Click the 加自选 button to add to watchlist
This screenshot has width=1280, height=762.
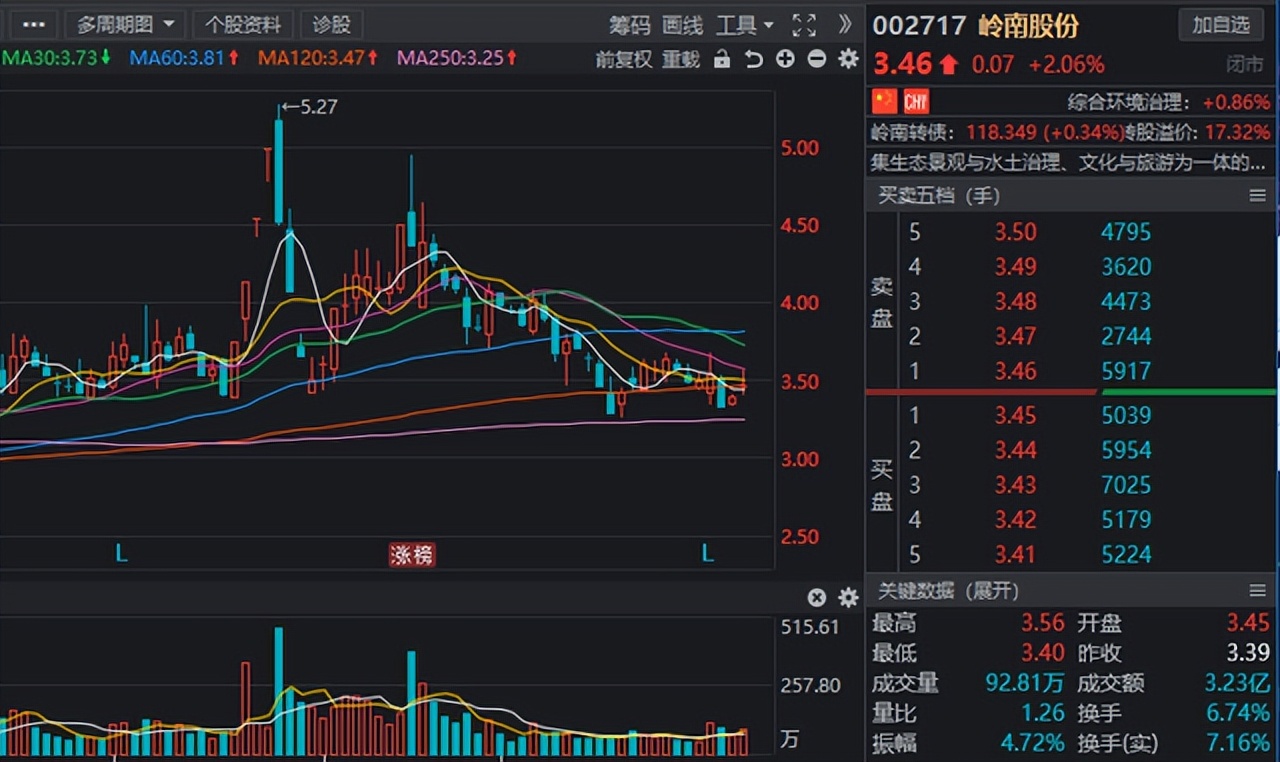pos(1221,25)
